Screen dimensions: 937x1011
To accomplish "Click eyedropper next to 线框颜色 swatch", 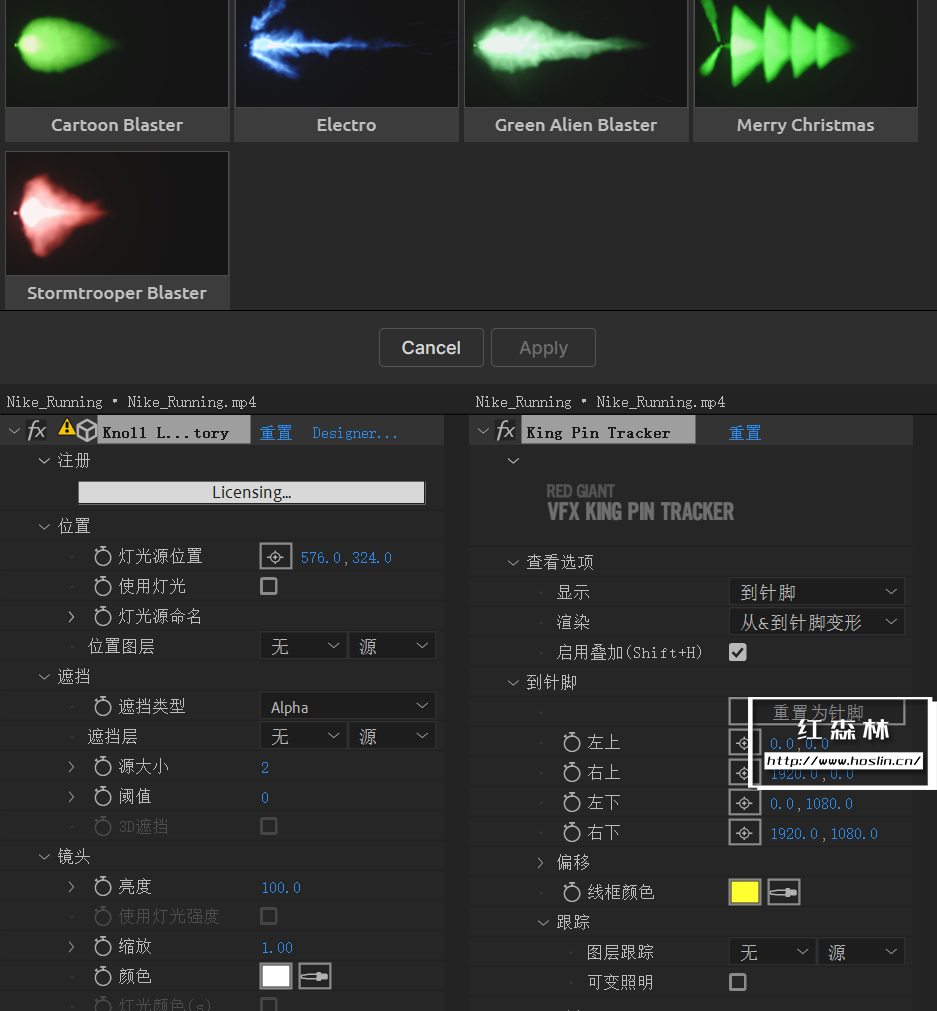I will (784, 892).
